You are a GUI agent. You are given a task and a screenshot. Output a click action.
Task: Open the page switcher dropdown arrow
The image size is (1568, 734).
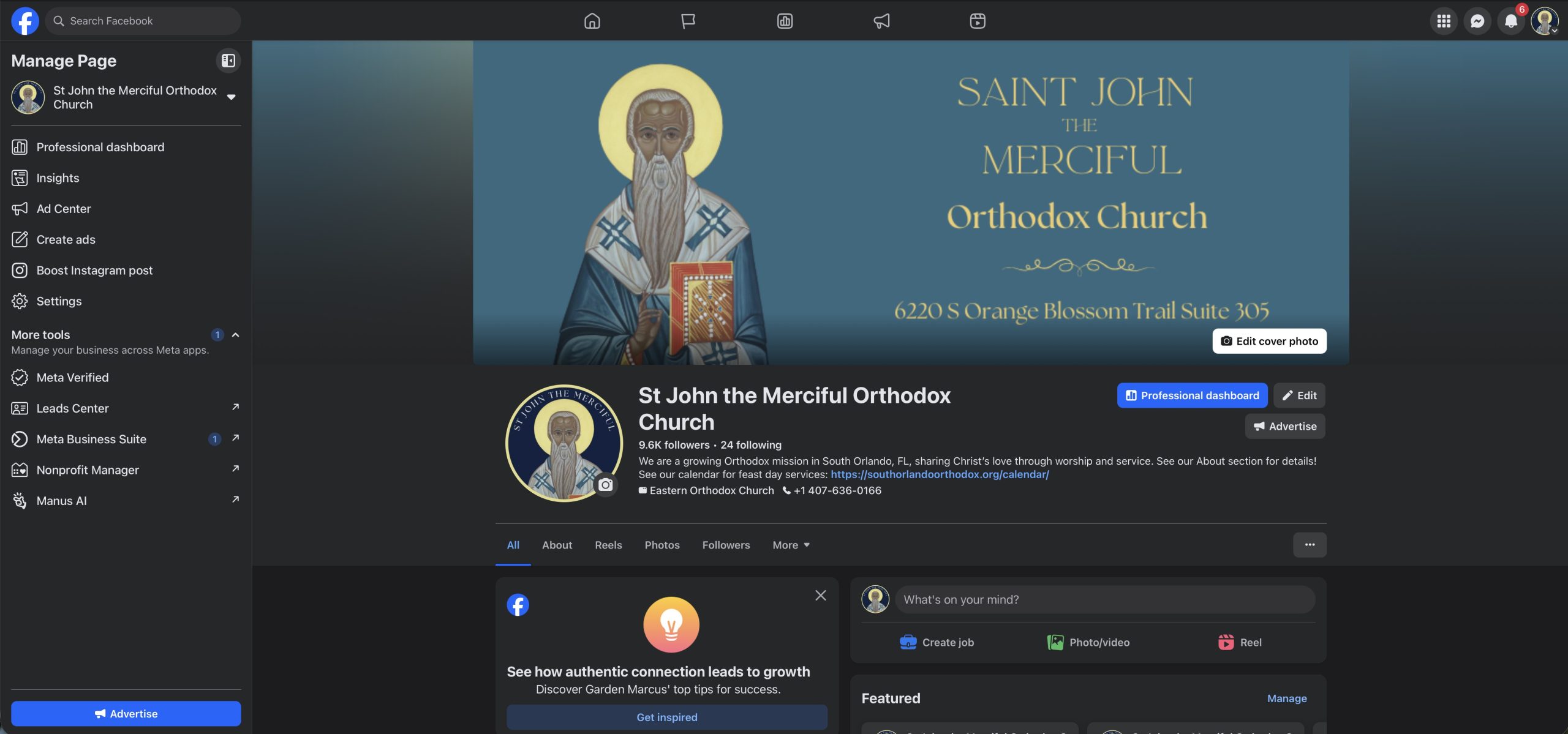(x=231, y=97)
